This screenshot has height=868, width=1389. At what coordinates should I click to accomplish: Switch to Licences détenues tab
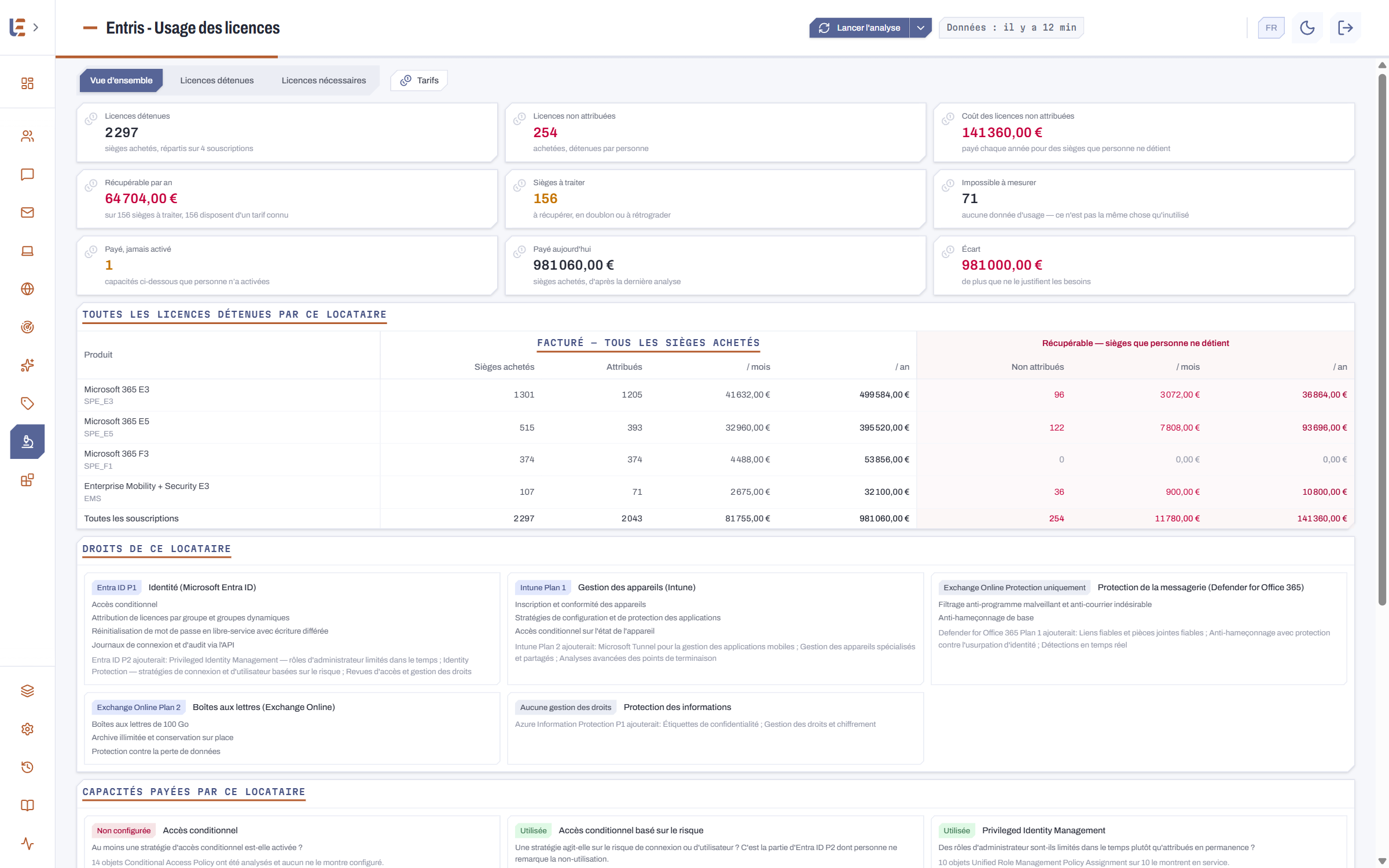pos(217,80)
